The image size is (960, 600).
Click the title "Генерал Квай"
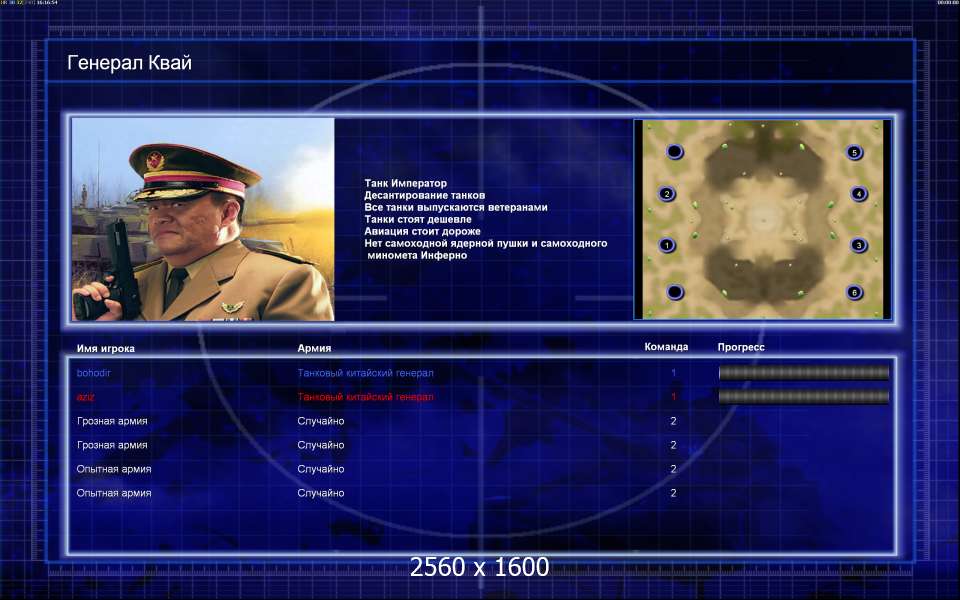(x=129, y=62)
